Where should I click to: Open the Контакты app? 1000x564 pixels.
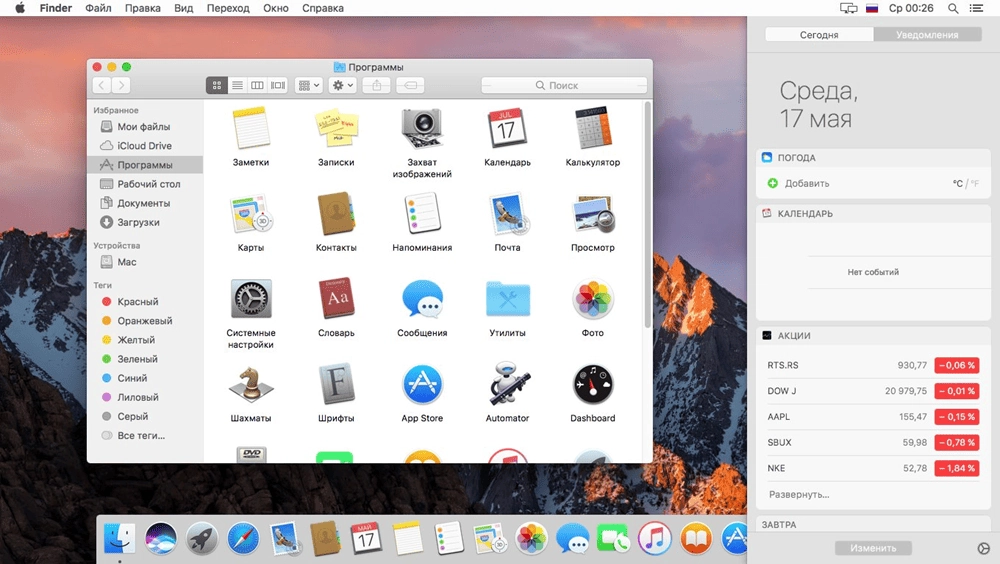[x=336, y=214]
